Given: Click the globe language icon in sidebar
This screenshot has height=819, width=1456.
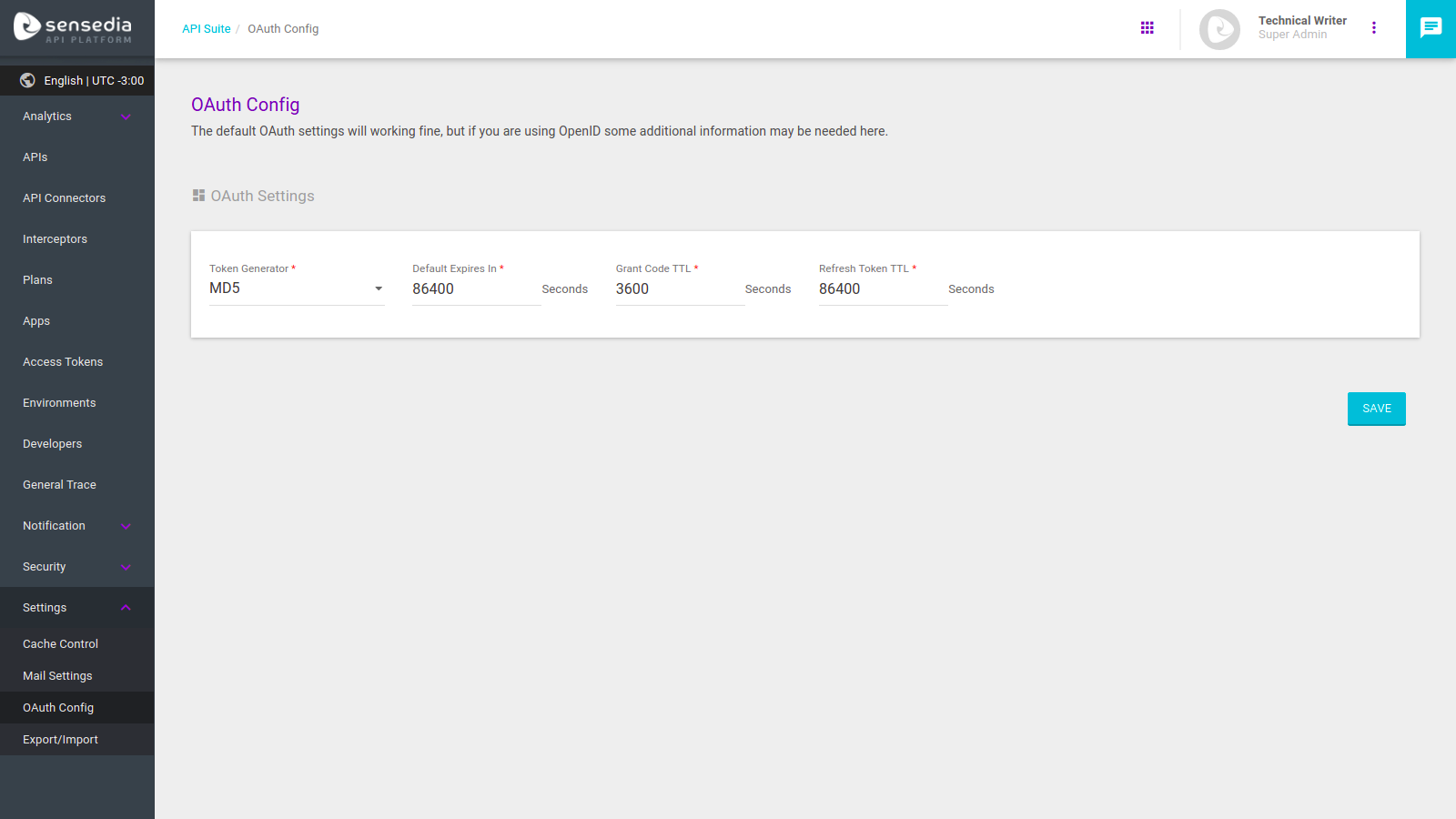Looking at the screenshot, I should point(26,80).
